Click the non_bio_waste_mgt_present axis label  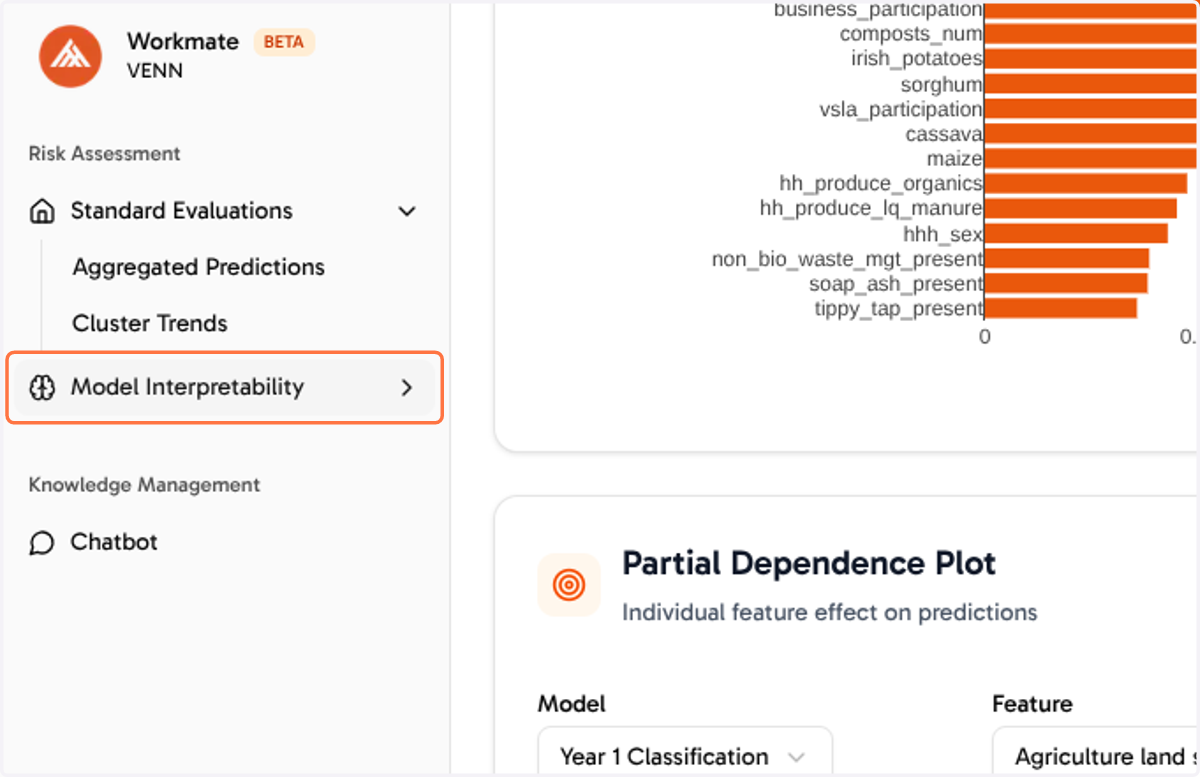pos(847,260)
